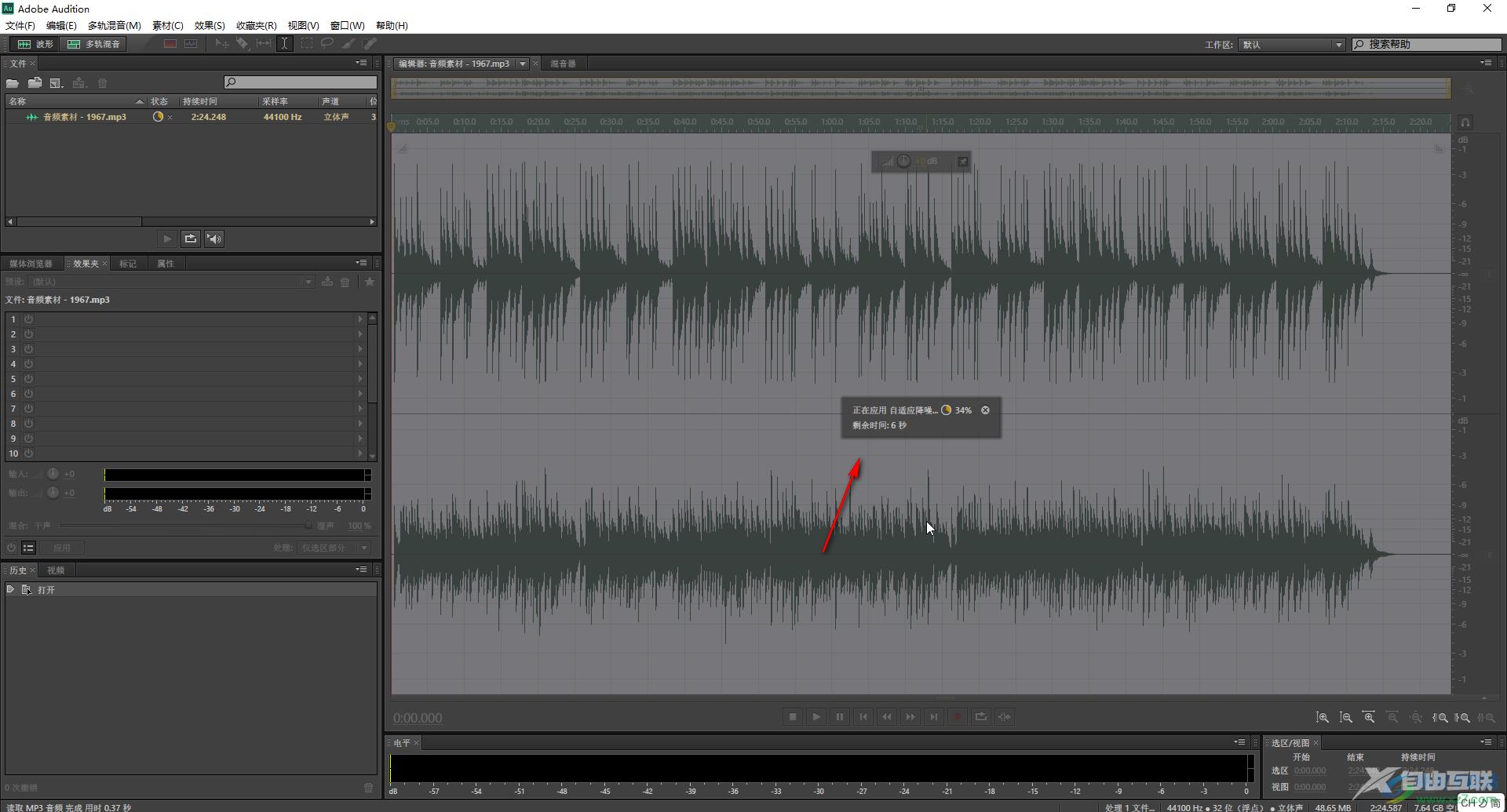
Task: Click the Import File icon
Action: (35, 83)
